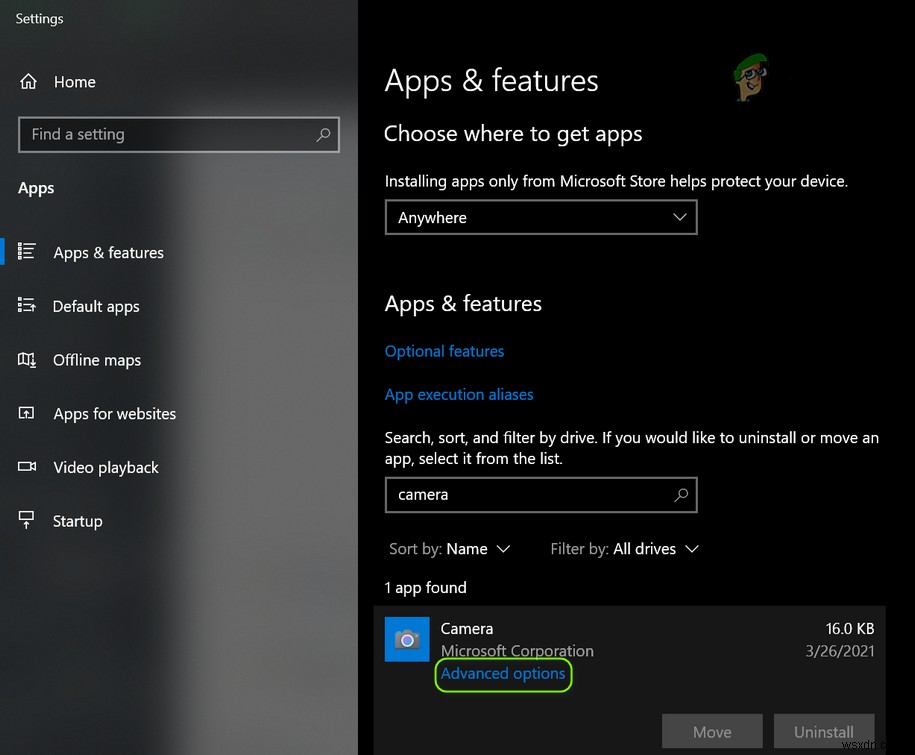Click the magnifier in Find a setting box
This screenshot has width=915, height=755.
tap(322, 134)
